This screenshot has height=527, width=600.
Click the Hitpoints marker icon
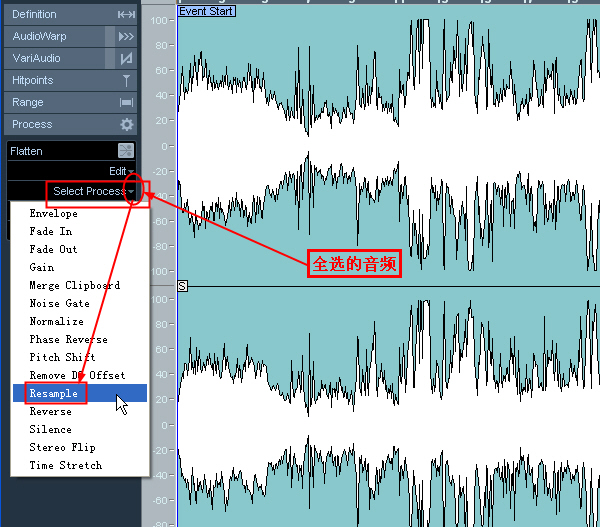click(x=126, y=80)
